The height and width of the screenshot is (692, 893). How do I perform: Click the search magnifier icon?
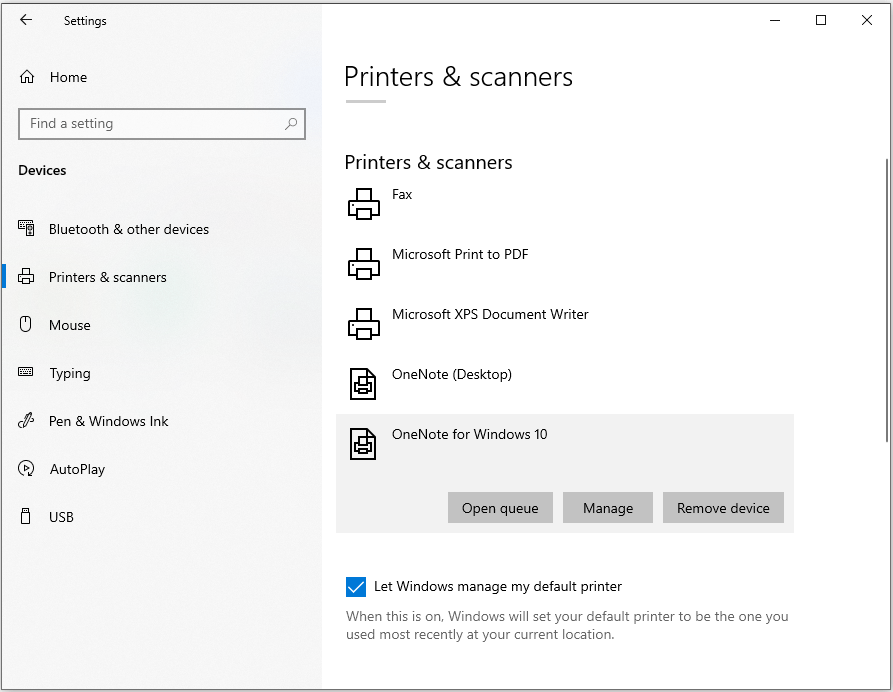click(x=291, y=124)
